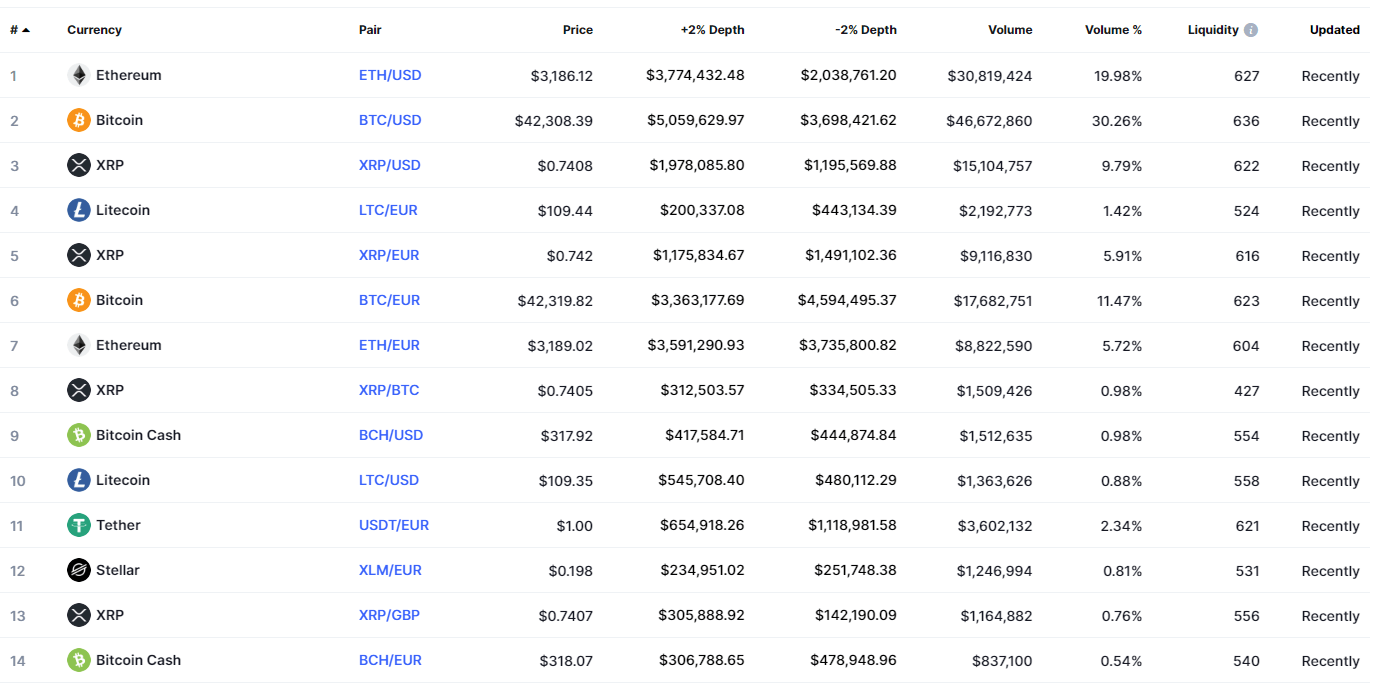Sort by the Volume % header
Image resolution: width=1375 pixels, height=690 pixels.
tap(1113, 30)
